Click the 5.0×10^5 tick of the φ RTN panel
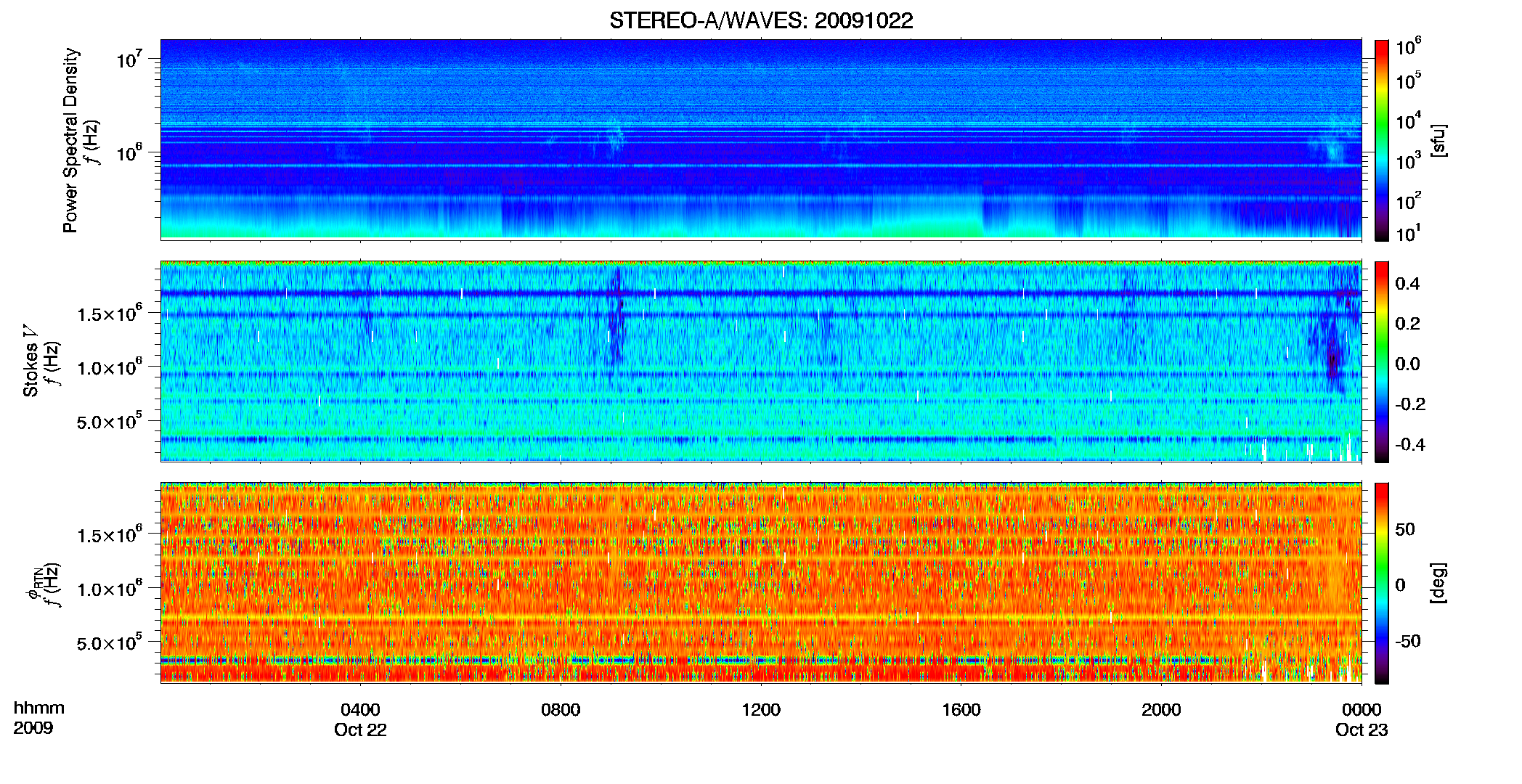The height and width of the screenshot is (784, 1522). (x=110, y=643)
